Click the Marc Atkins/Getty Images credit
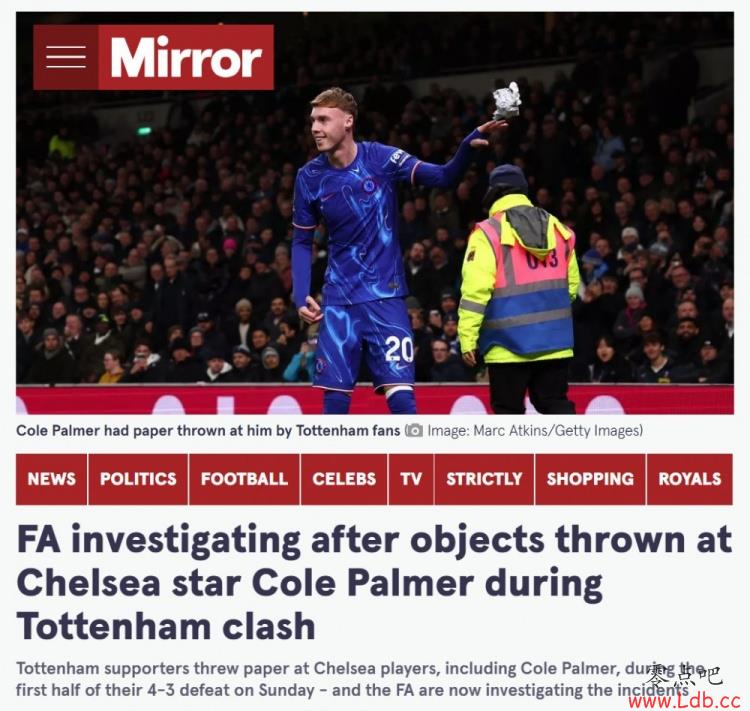 click(x=535, y=431)
